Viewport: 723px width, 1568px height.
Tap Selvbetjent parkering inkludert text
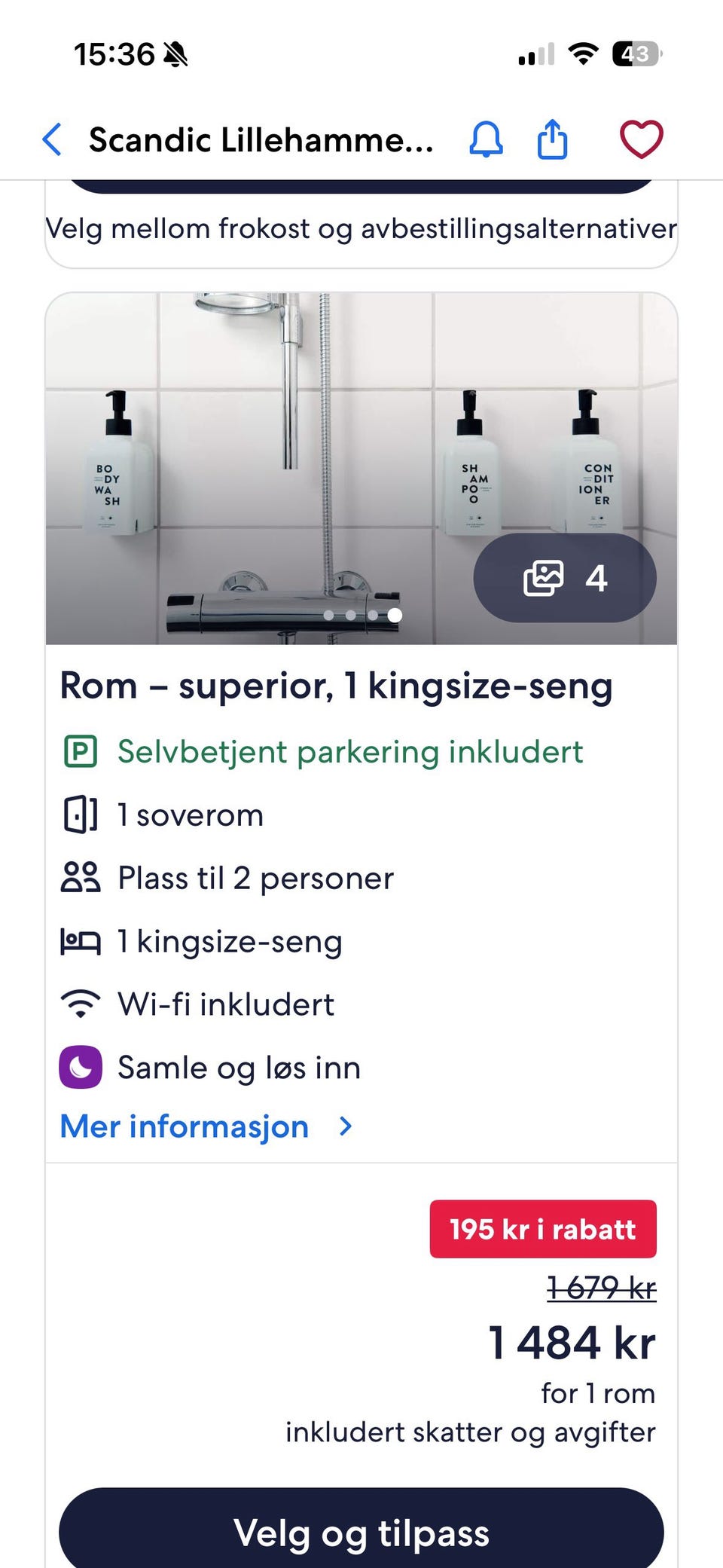click(350, 752)
